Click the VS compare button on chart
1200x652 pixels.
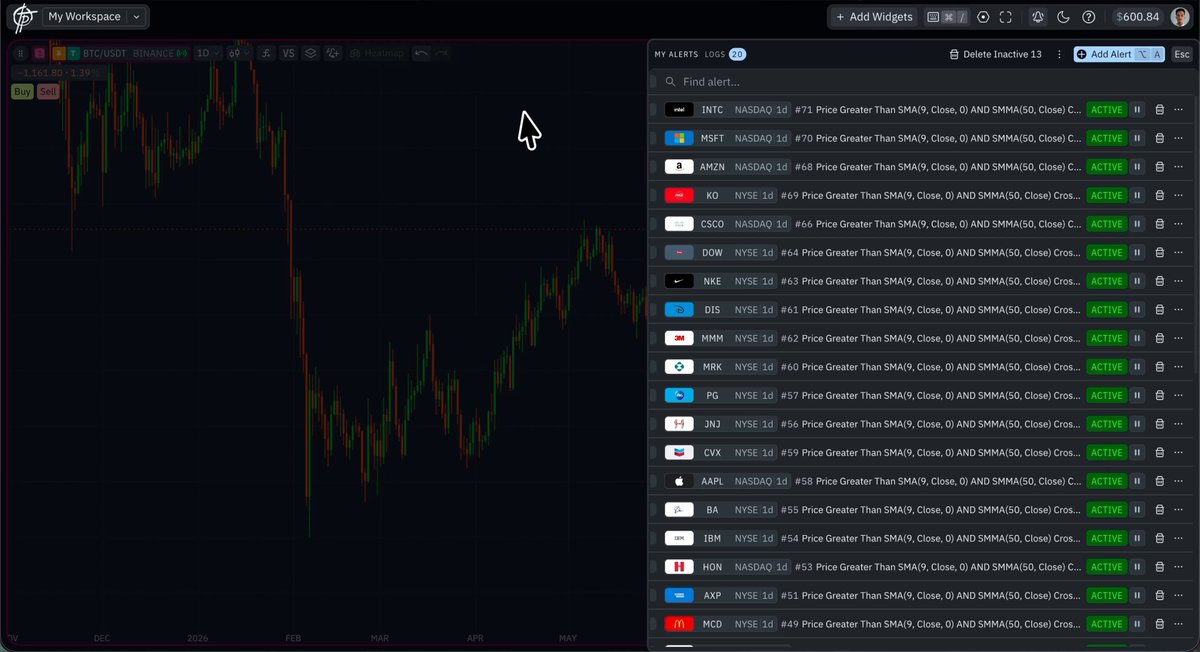click(288, 53)
